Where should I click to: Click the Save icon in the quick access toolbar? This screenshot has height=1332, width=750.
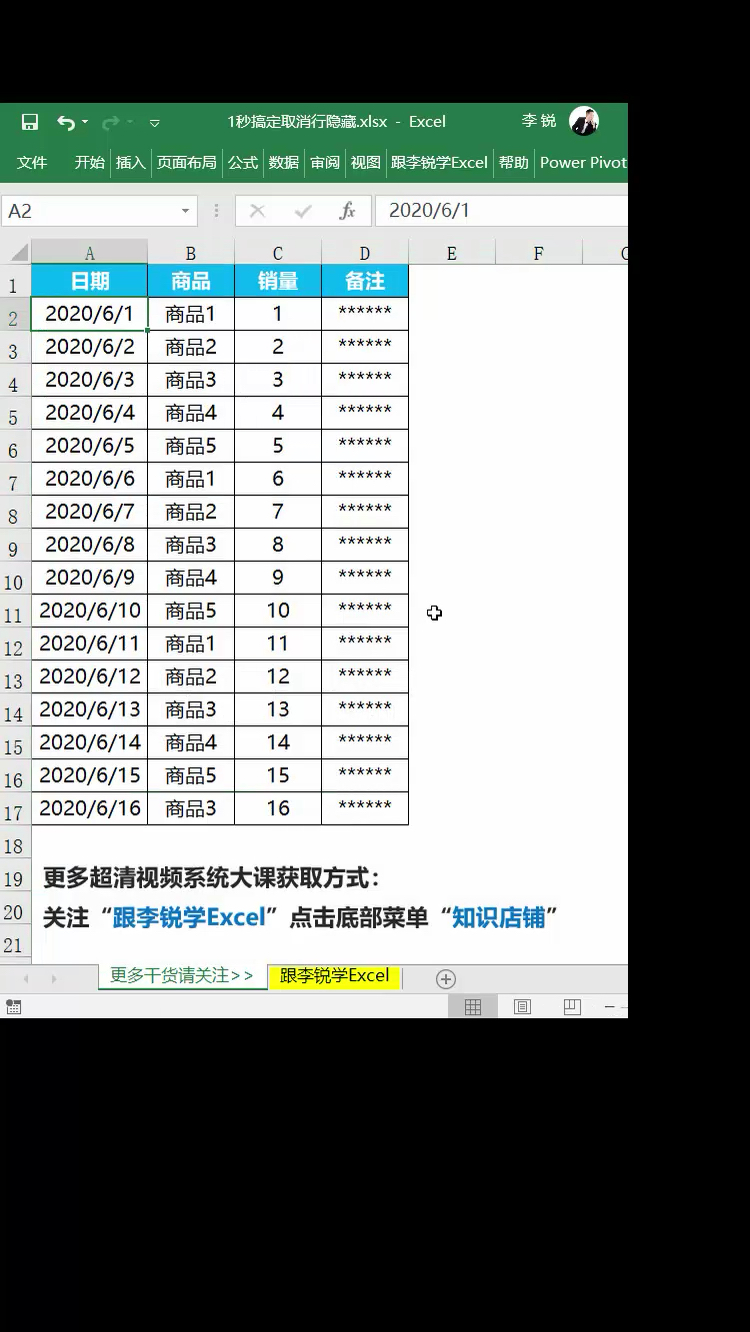coord(30,122)
